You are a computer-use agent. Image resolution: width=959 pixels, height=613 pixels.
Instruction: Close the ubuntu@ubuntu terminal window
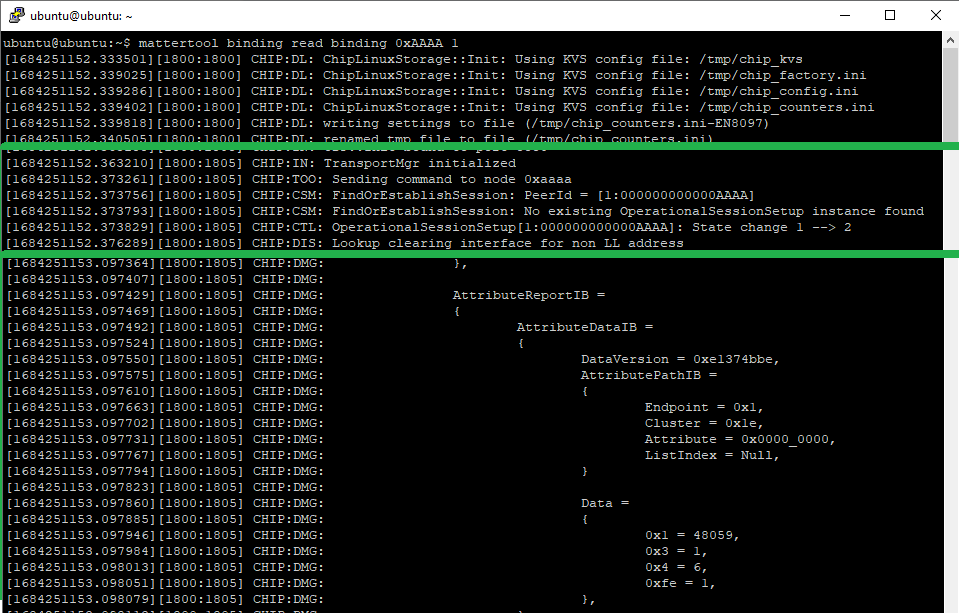[x=936, y=16]
